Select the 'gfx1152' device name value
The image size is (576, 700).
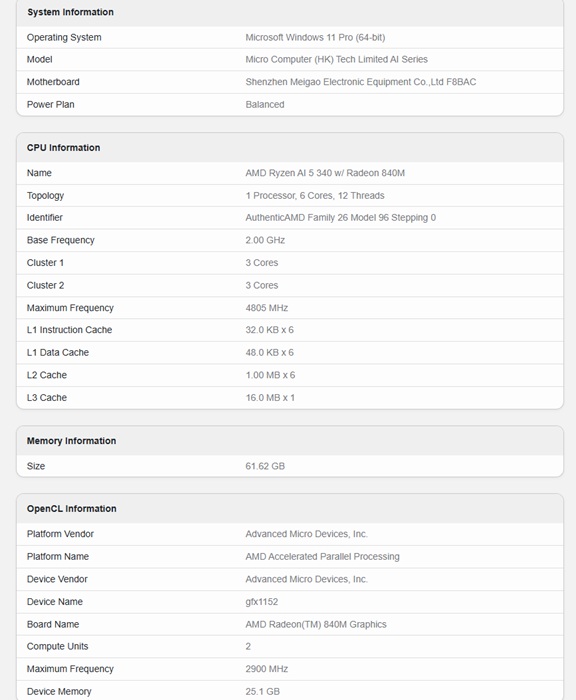[x=261, y=602]
